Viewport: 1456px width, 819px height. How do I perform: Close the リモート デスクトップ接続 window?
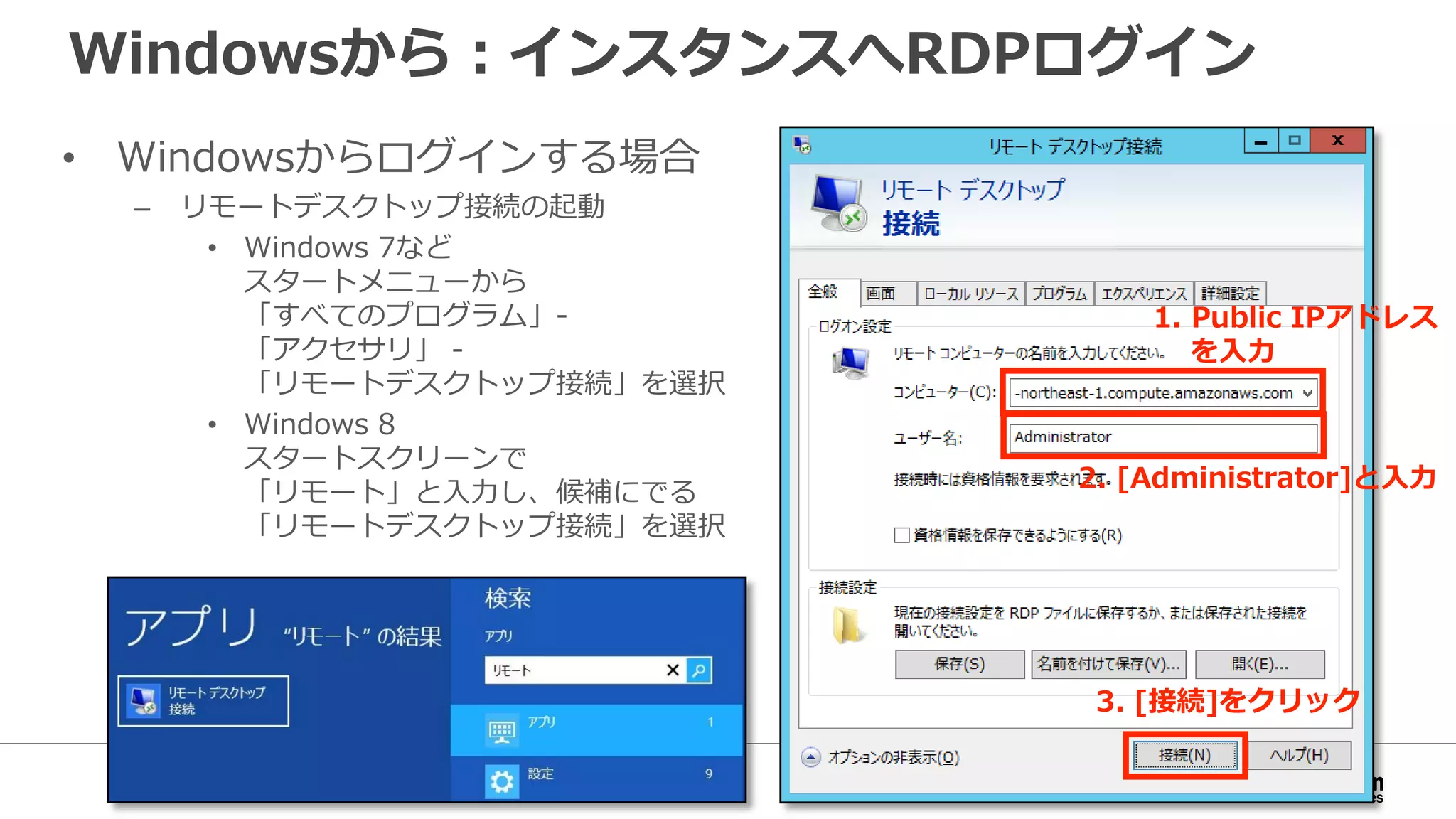tap(1338, 141)
